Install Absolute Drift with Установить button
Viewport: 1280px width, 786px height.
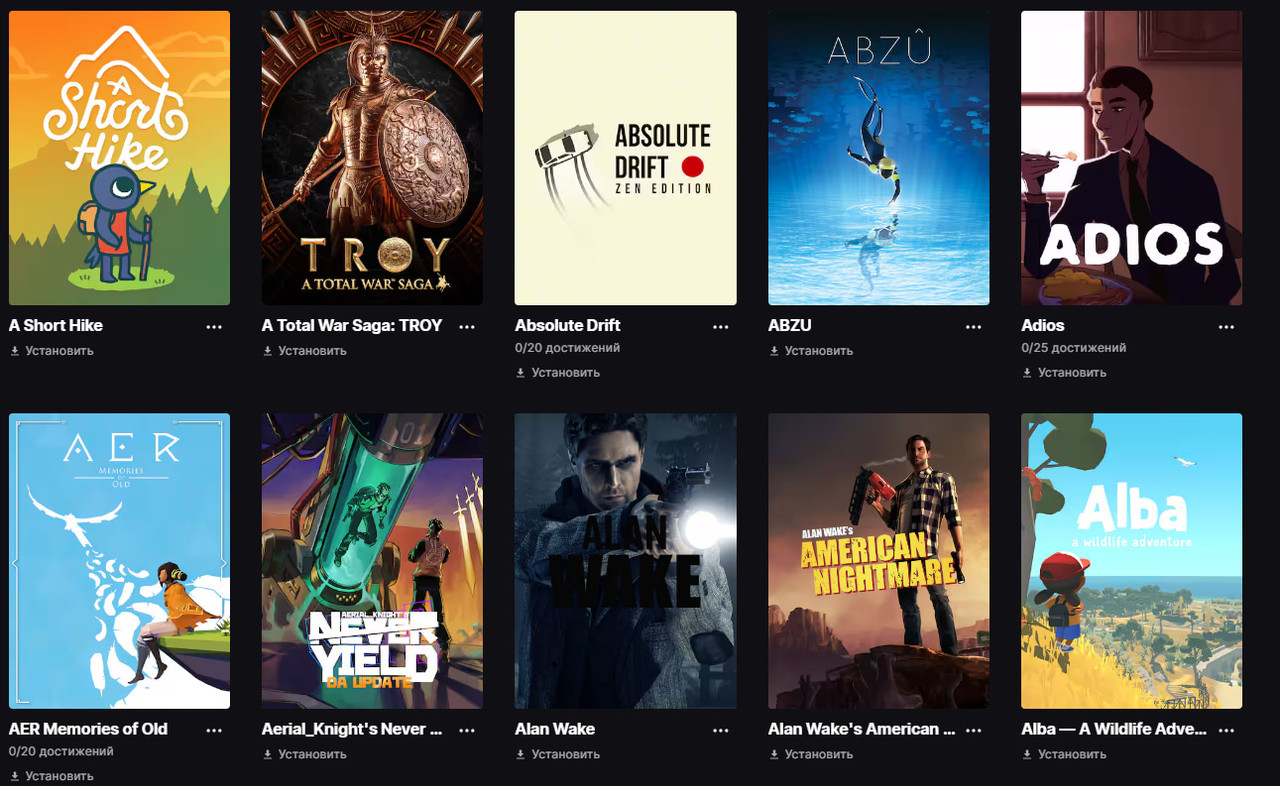click(558, 373)
